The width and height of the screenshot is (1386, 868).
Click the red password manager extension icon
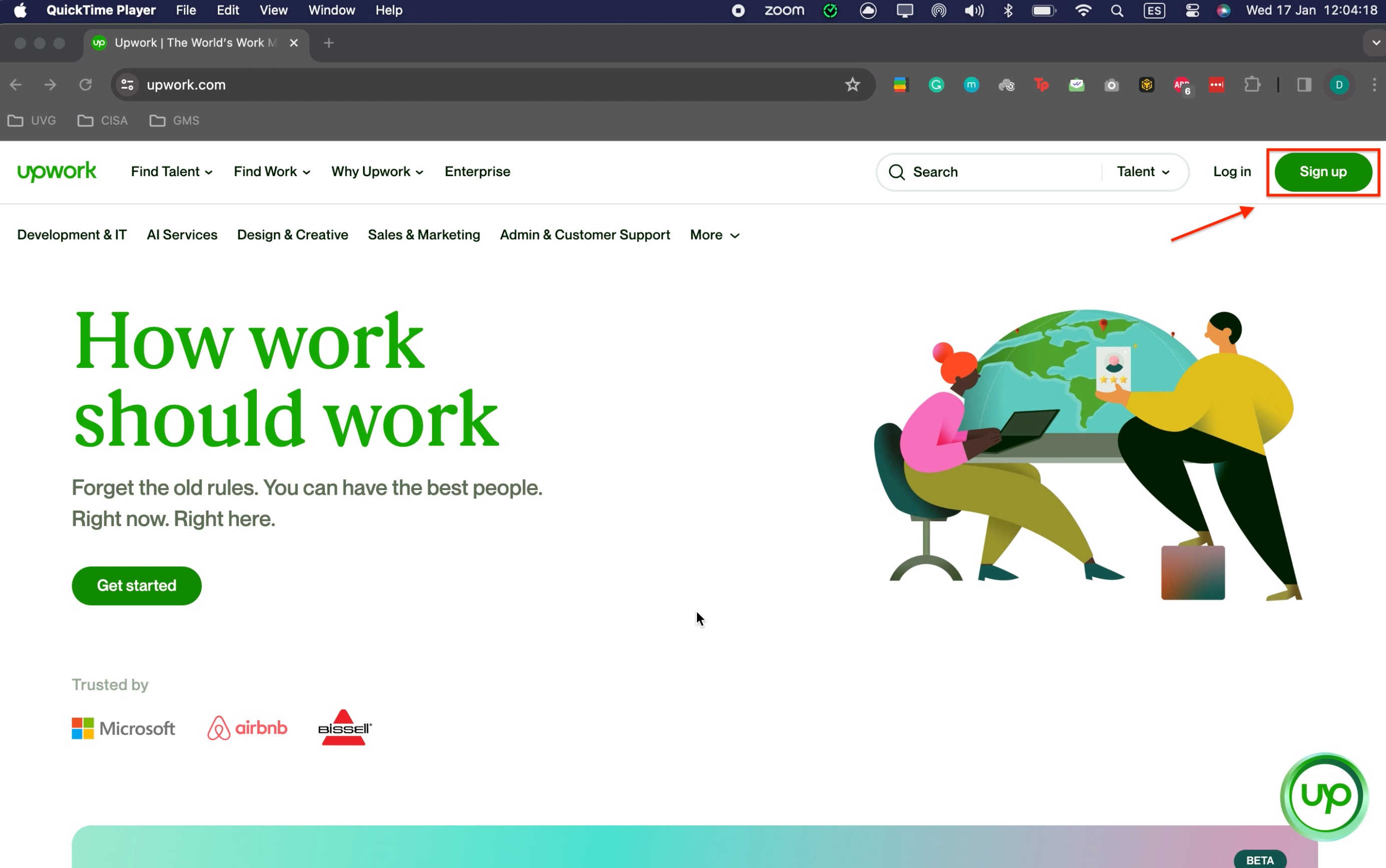pos(1216,85)
